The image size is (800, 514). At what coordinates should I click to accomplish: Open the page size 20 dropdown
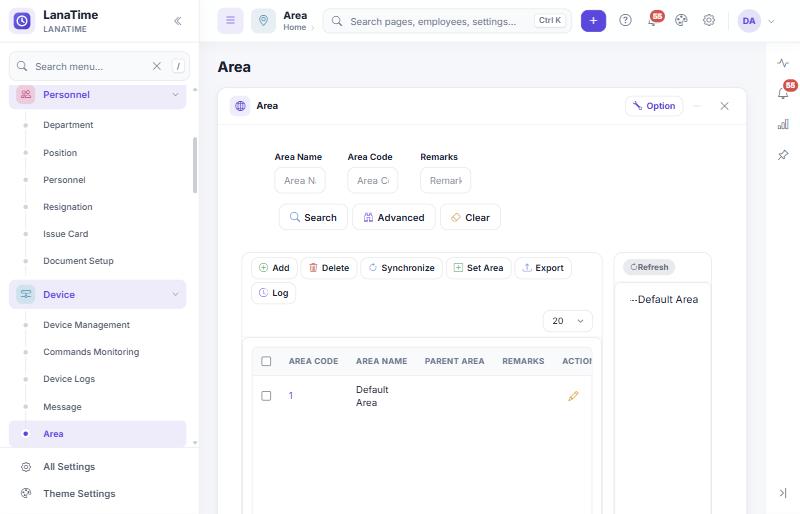click(568, 321)
